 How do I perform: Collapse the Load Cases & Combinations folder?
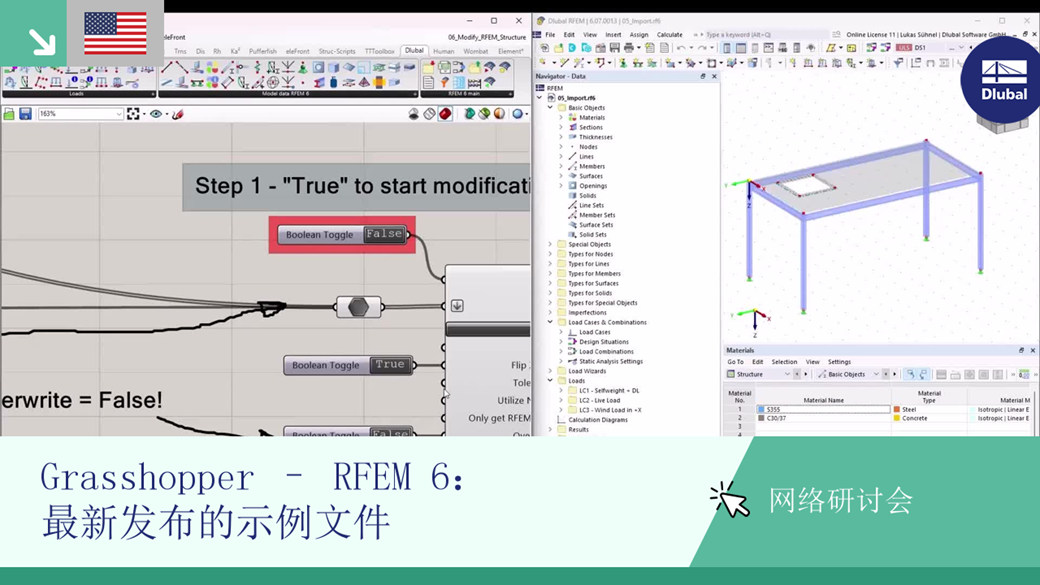(550, 322)
